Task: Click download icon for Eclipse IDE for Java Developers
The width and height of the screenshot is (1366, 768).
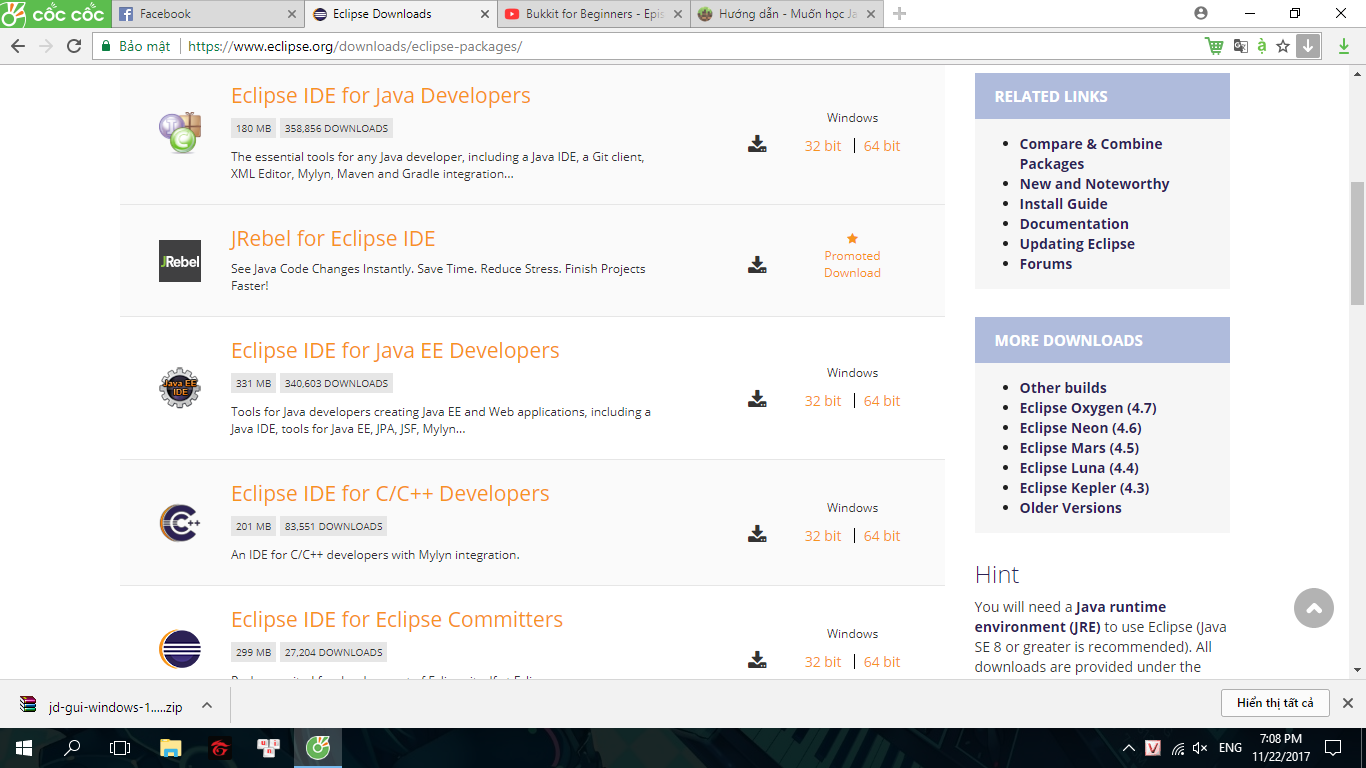Action: (757, 144)
